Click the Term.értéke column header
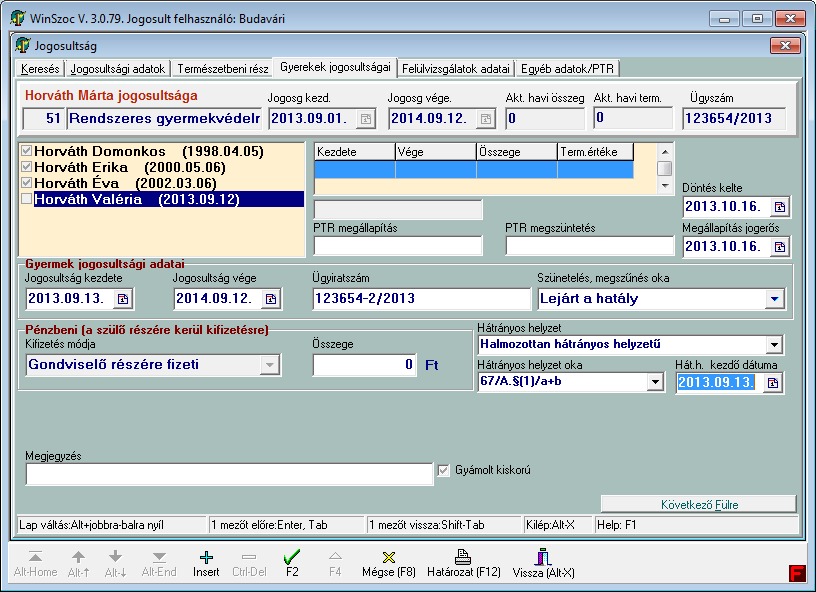816x592 pixels. pos(595,152)
